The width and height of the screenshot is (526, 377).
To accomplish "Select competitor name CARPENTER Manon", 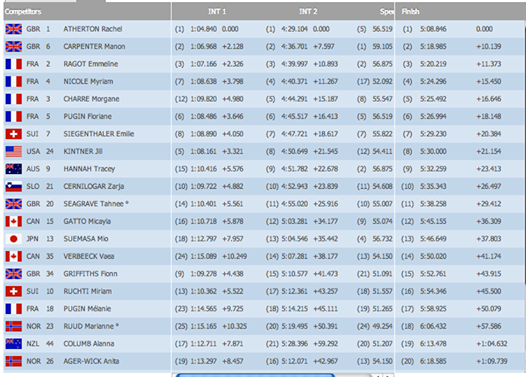I will coord(94,47).
